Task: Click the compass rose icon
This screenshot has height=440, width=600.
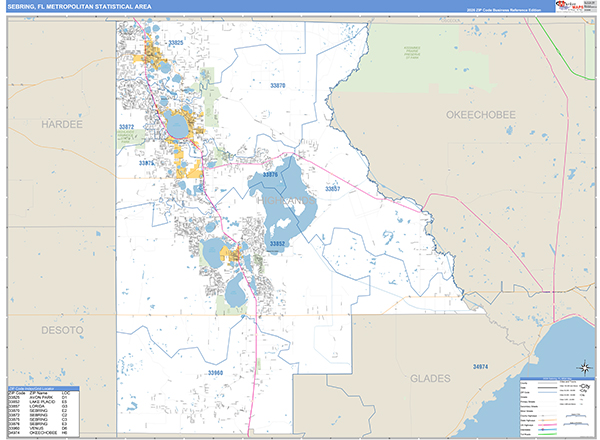Action: [584, 368]
